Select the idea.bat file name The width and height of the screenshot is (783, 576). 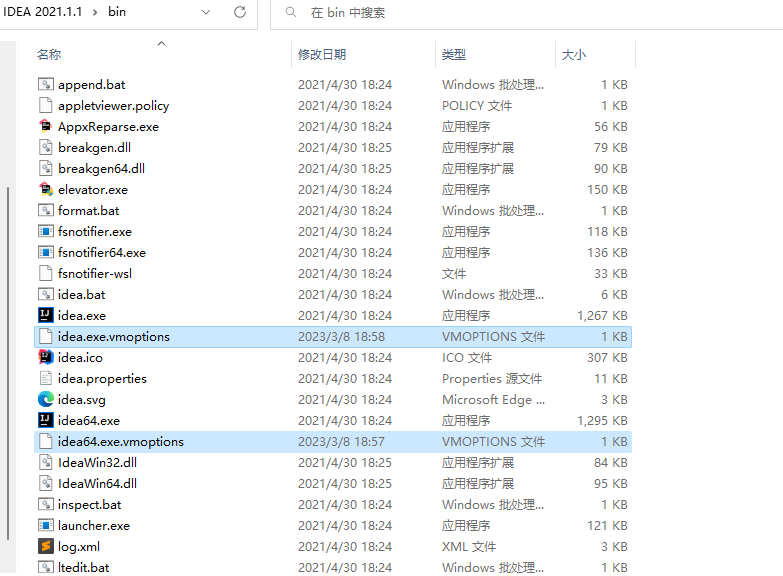tap(81, 295)
